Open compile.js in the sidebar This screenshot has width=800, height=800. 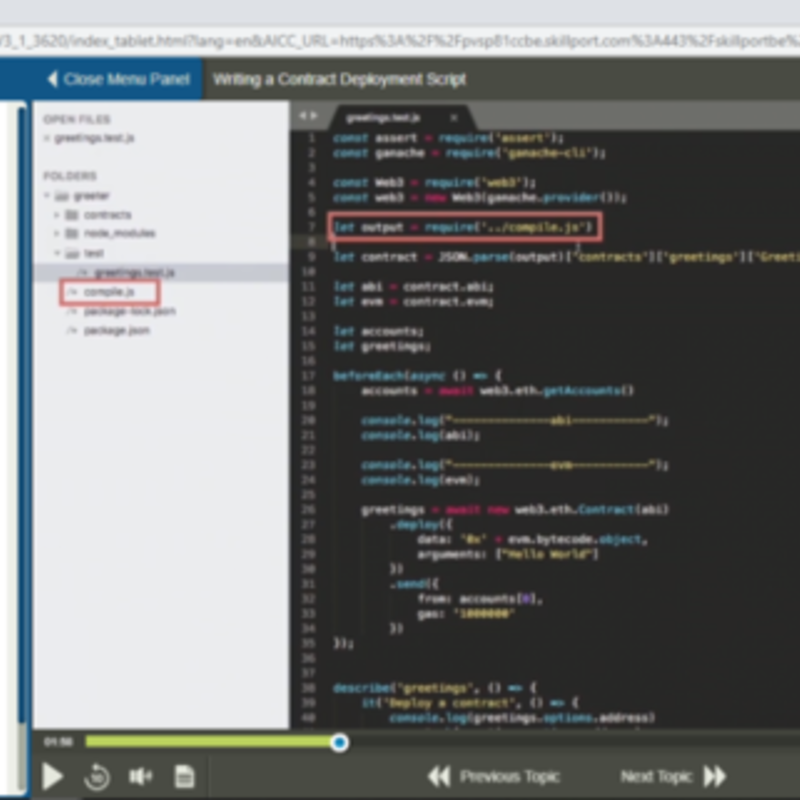point(109,292)
